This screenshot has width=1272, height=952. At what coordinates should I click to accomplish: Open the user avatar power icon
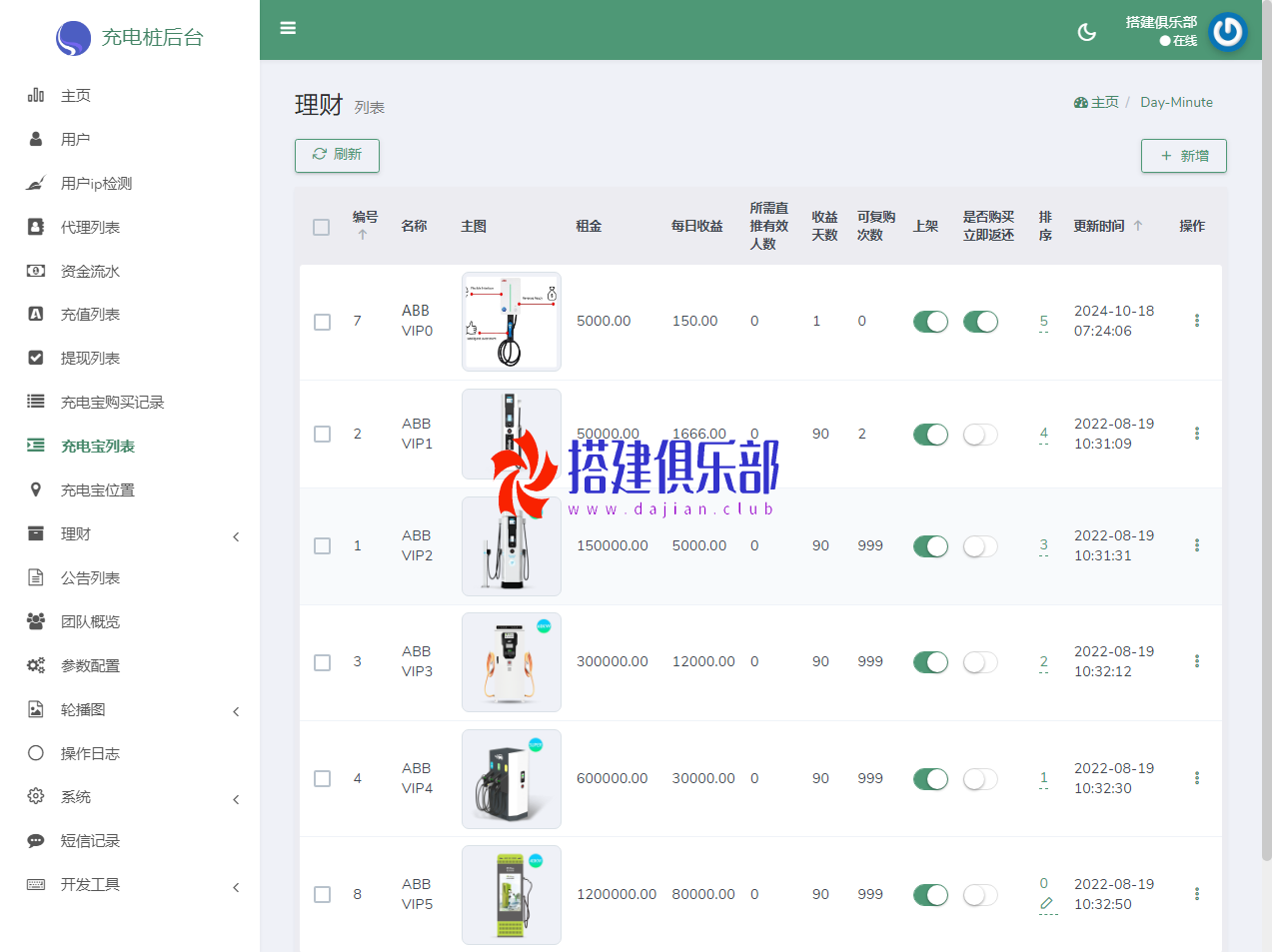[x=1228, y=32]
